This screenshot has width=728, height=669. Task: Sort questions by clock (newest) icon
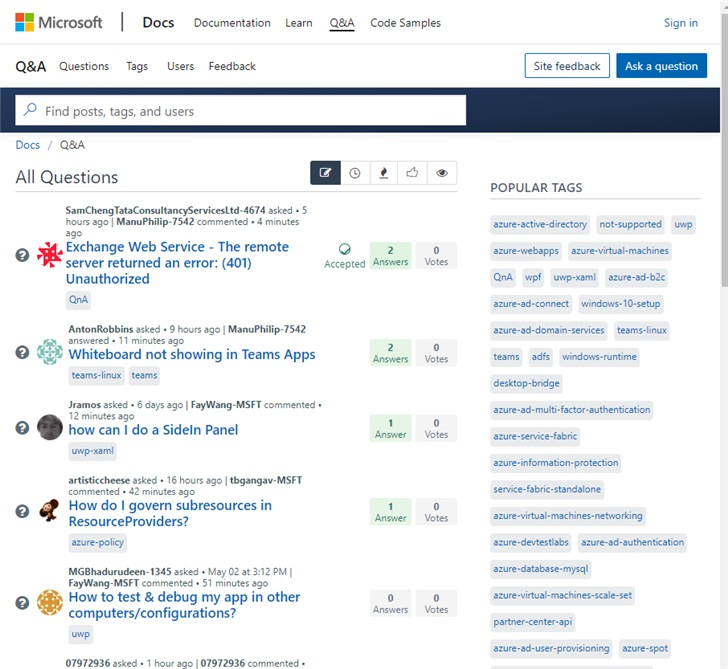tap(355, 173)
